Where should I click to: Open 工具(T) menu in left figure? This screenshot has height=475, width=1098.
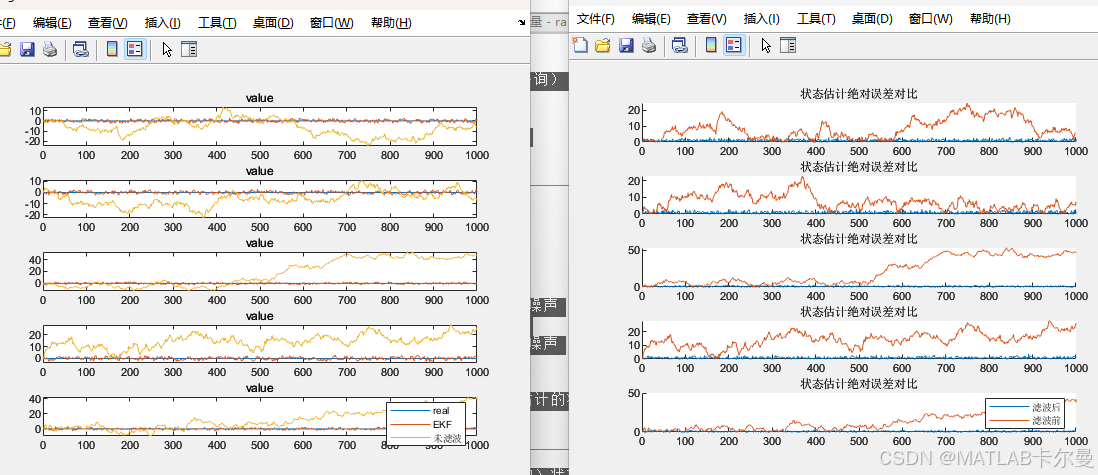pyautogui.click(x=217, y=23)
